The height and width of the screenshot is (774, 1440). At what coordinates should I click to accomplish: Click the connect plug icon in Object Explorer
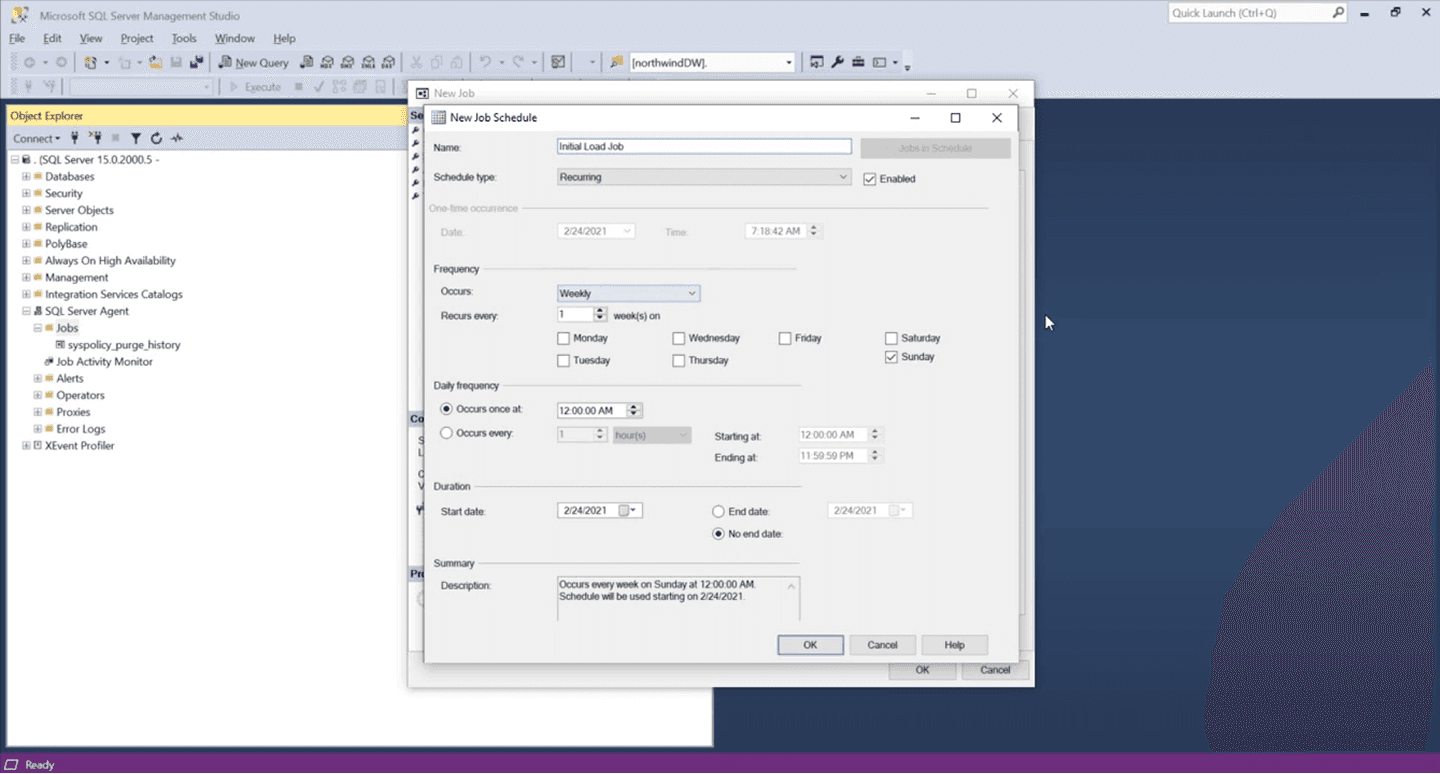[x=74, y=137]
